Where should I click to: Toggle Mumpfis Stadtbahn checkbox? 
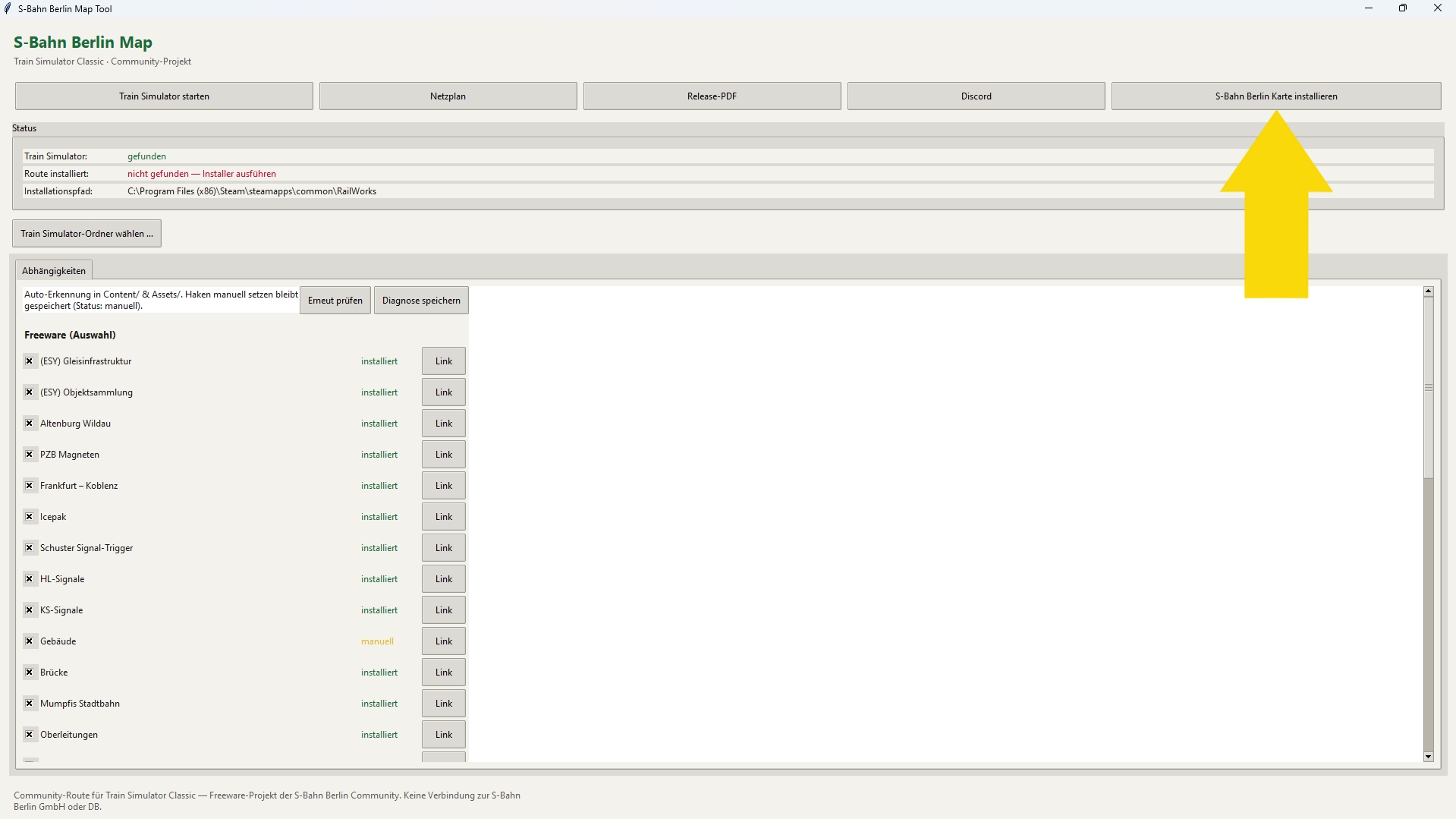point(30,704)
